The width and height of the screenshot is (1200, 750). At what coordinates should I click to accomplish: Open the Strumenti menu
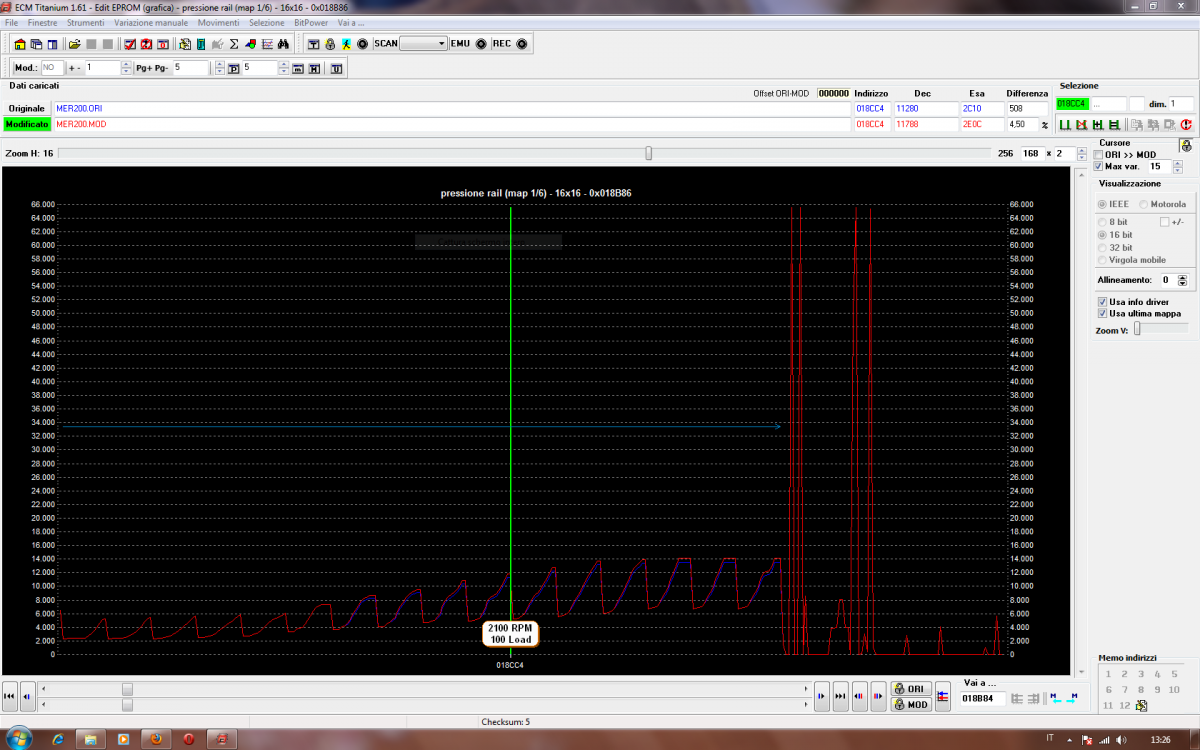(86, 22)
